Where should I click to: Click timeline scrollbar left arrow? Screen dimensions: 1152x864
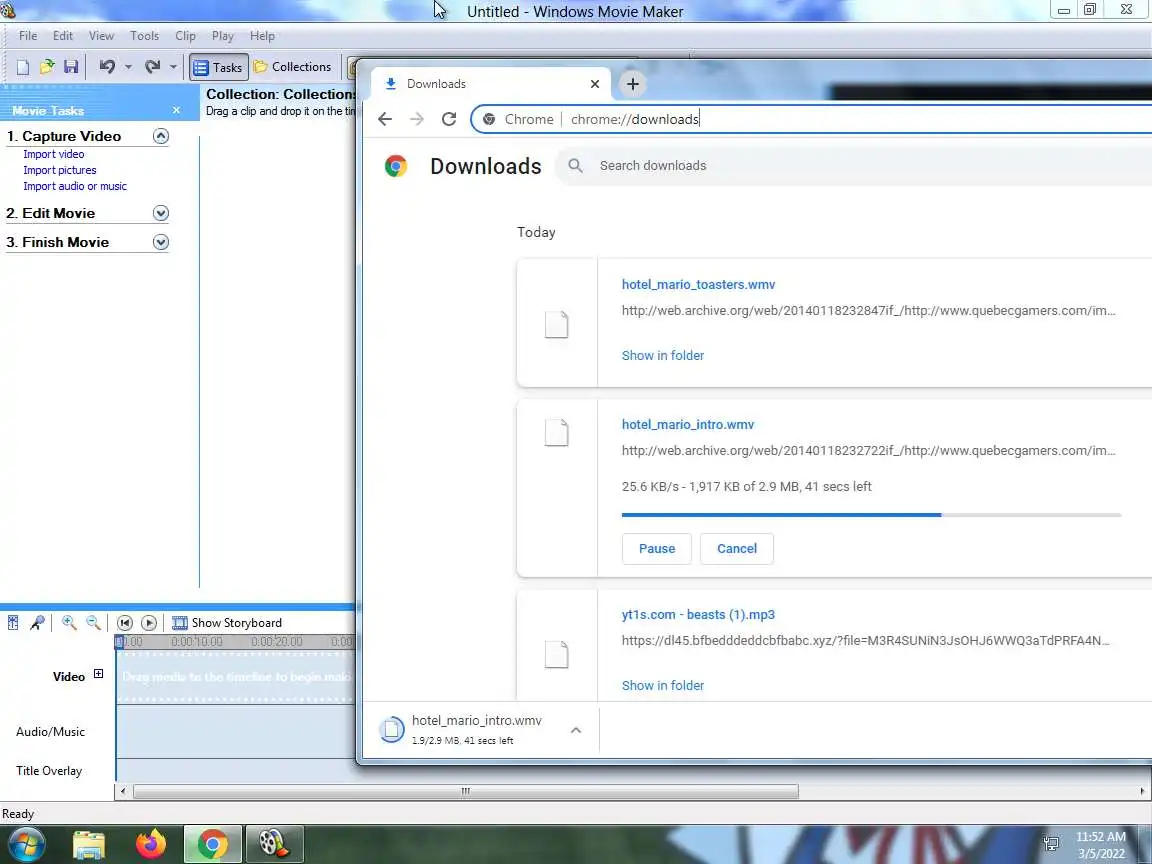pos(123,791)
